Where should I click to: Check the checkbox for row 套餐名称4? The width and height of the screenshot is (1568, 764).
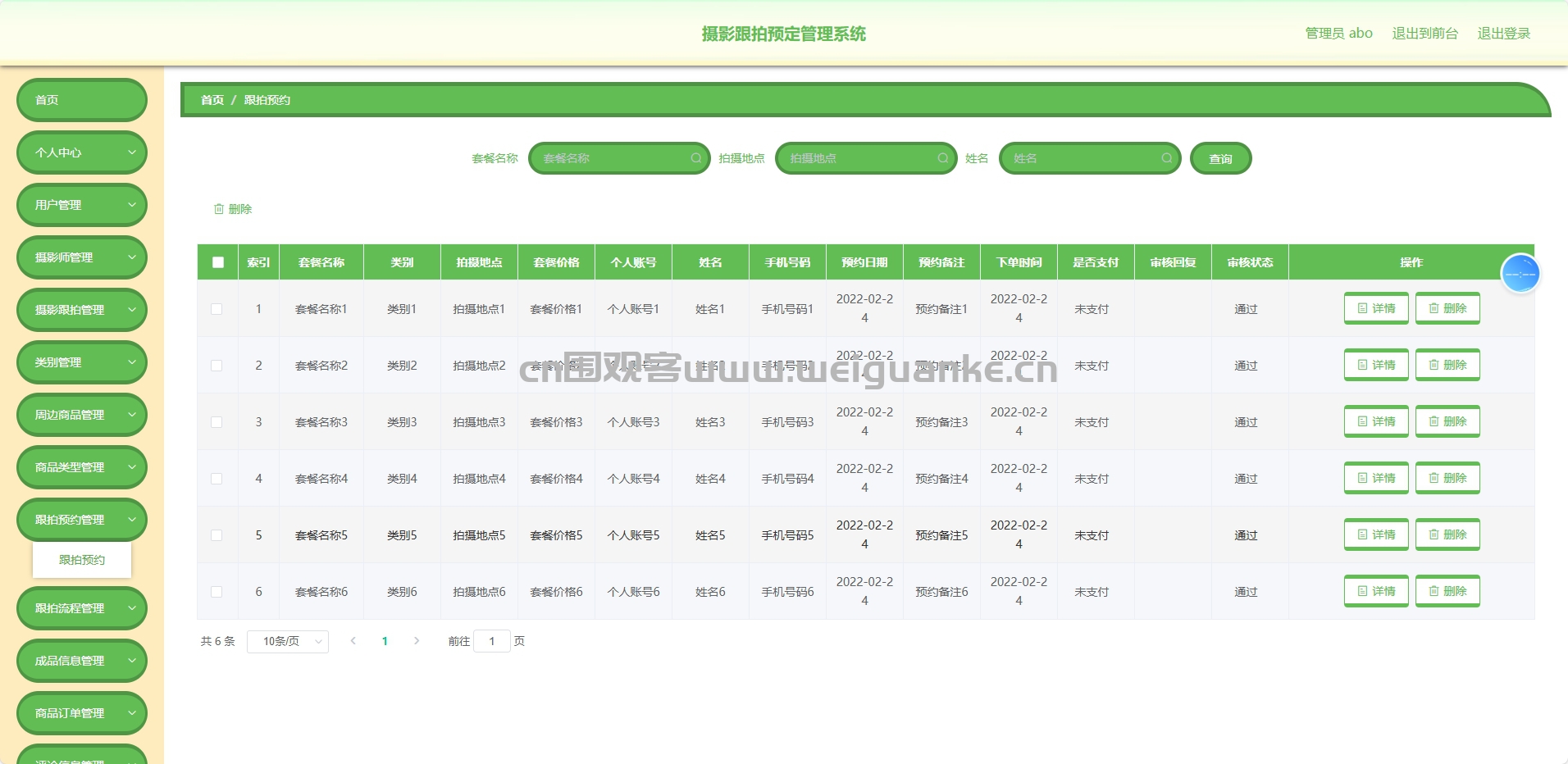[x=217, y=479]
